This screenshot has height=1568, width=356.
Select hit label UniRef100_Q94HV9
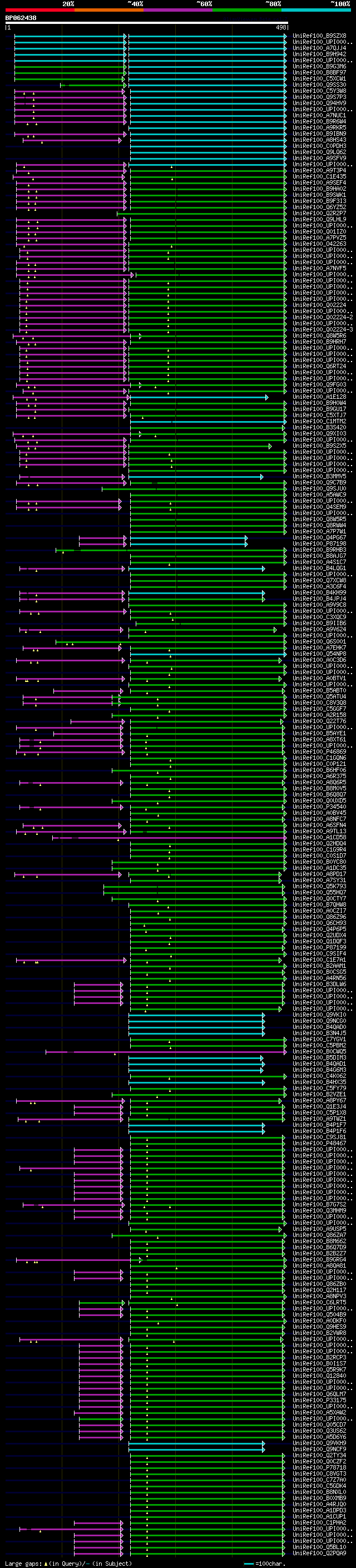pyautogui.click(x=319, y=103)
